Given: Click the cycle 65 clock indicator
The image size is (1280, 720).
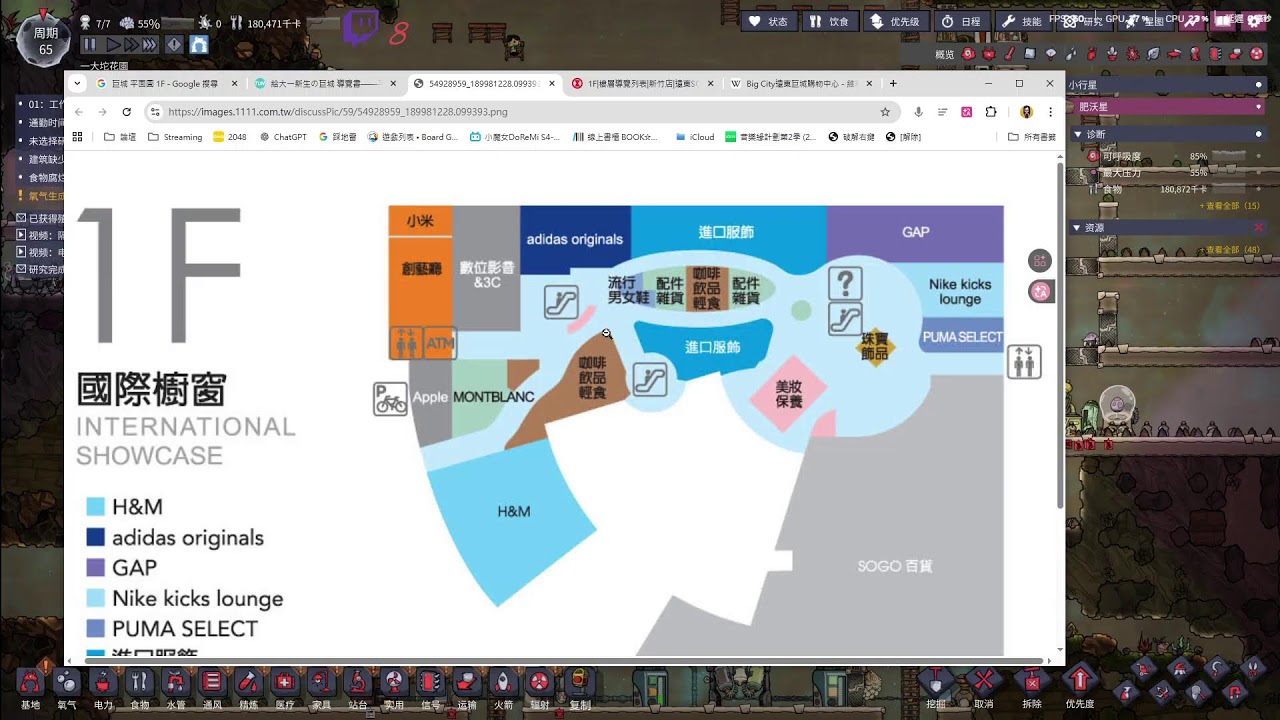Looking at the screenshot, I should pos(45,40).
